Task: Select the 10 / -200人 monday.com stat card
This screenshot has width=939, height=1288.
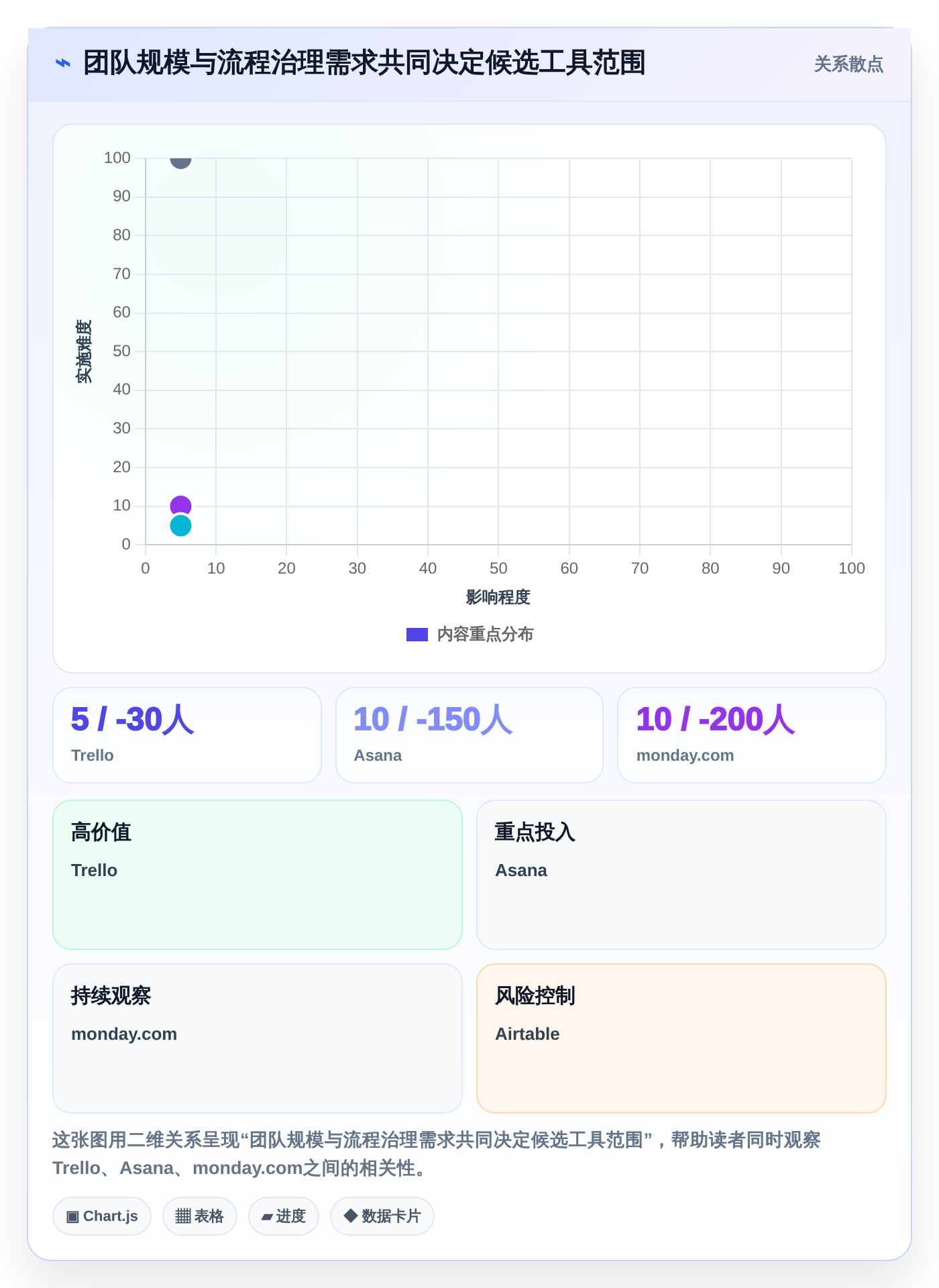Action: click(x=752, y=735)
